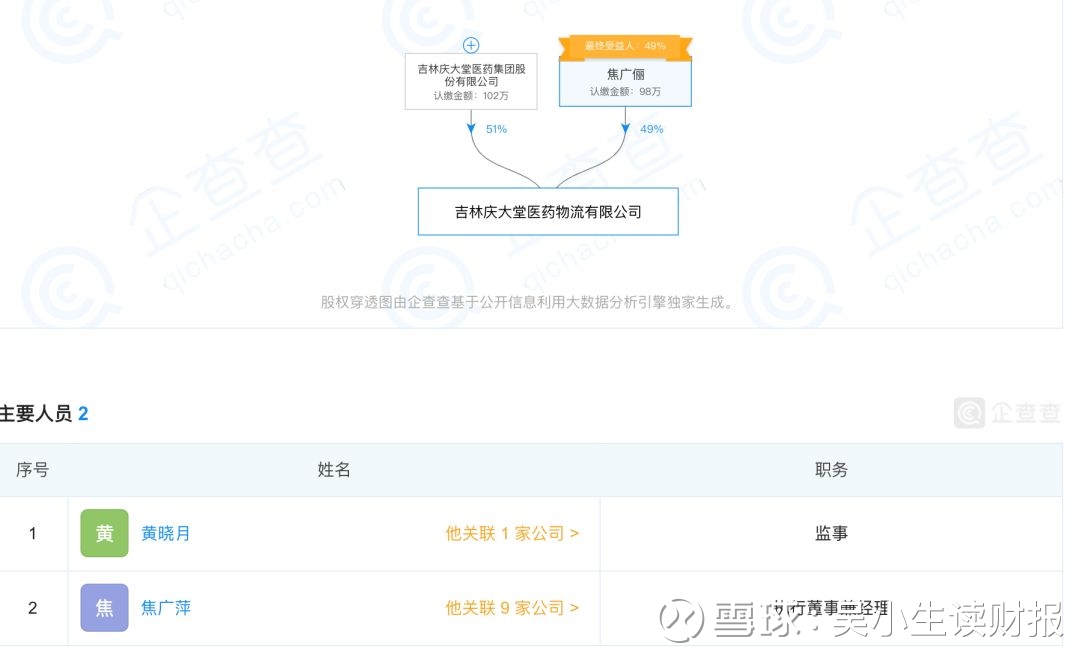Open 焦广萍 profile link

[166, 608]
